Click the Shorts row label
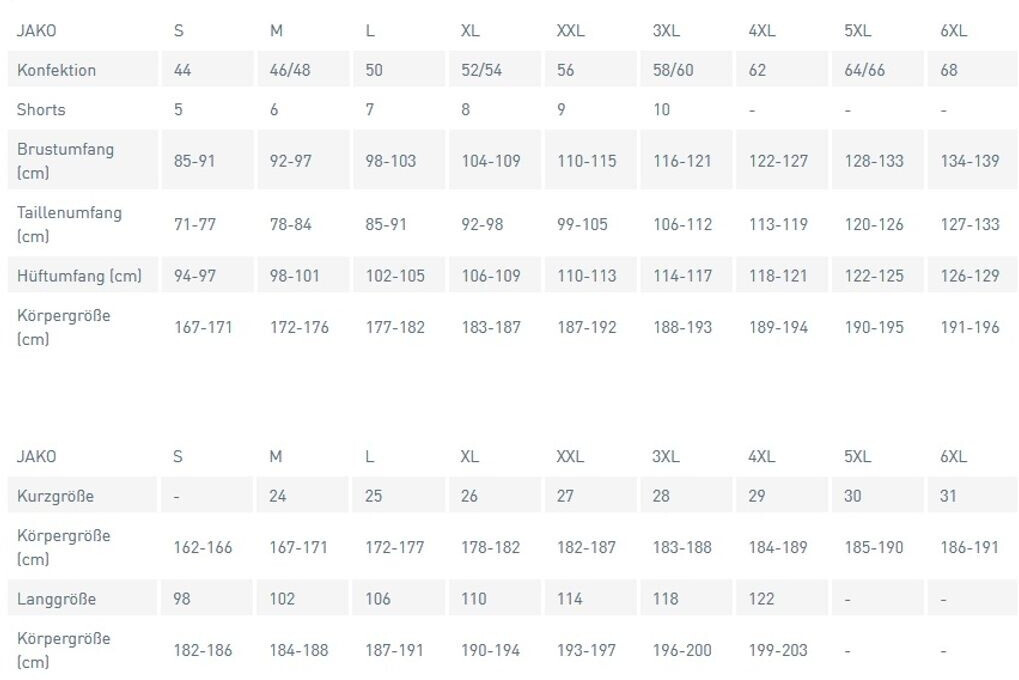The image size is (1019, 680). point(41,110)
